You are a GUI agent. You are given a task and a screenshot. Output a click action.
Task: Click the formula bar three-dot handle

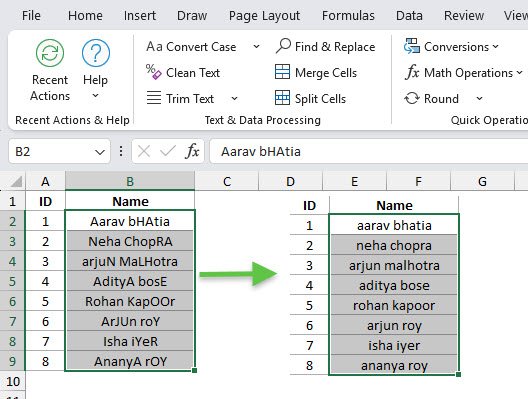[121, 151]
